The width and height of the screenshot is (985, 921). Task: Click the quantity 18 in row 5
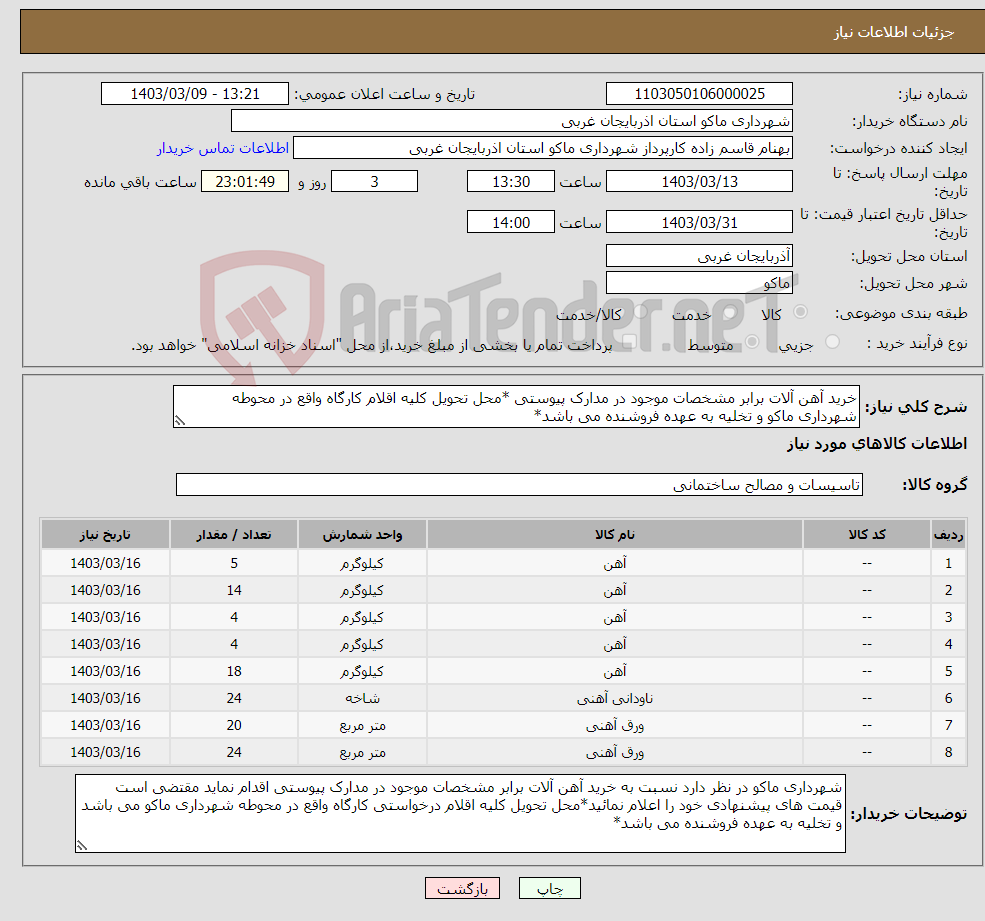[x=234, y=672]
